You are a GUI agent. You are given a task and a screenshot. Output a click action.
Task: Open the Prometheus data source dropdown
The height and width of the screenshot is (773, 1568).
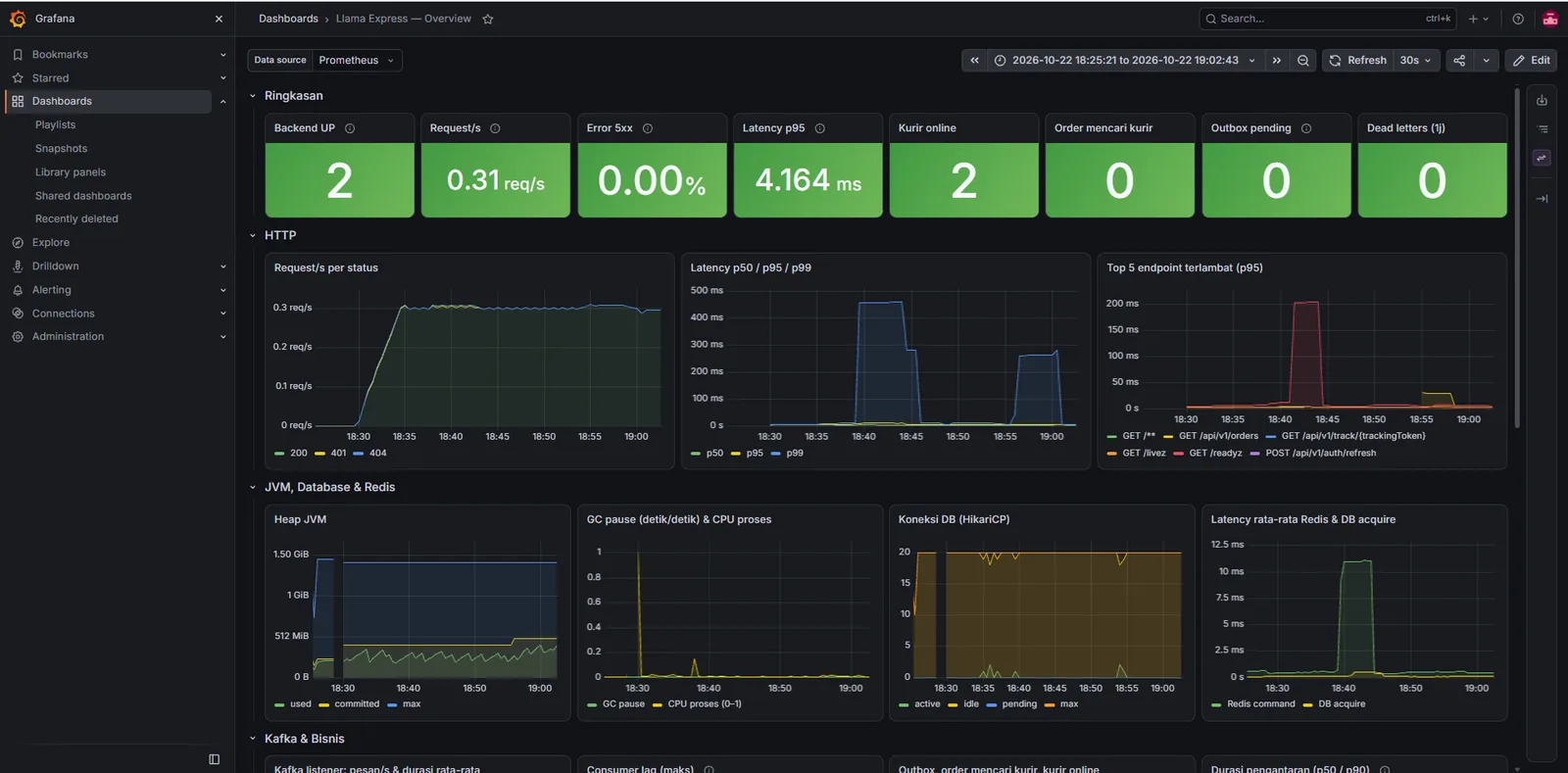pos(357,61)
